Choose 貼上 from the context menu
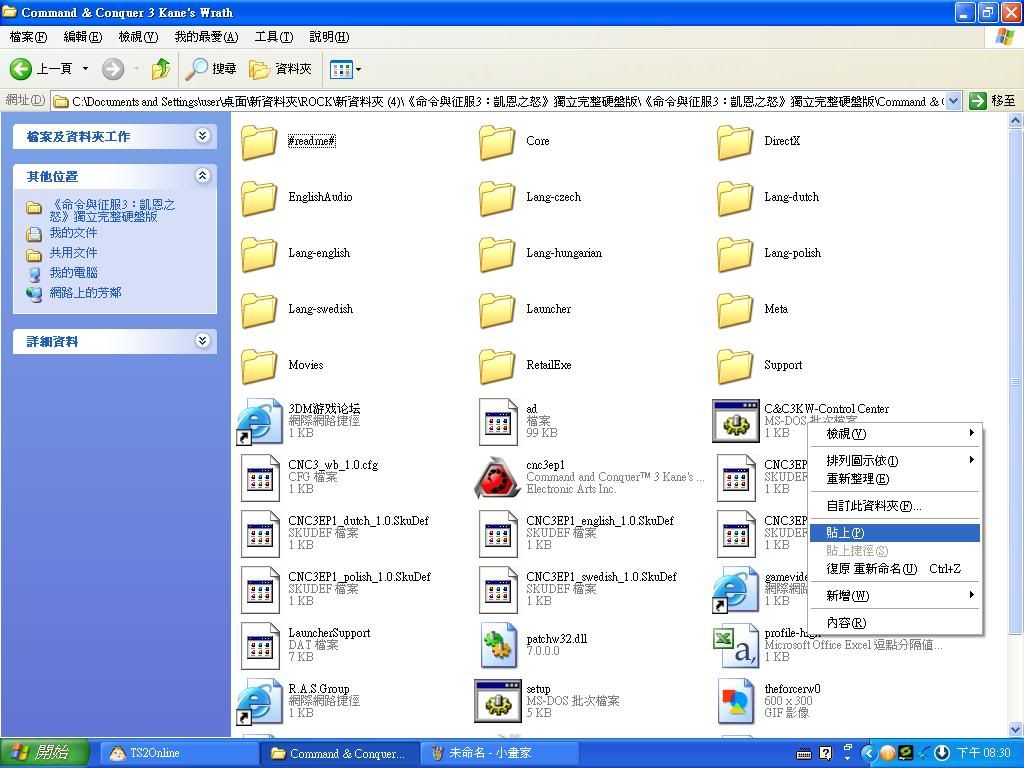 pyautogui.click(x=845, y=533)
